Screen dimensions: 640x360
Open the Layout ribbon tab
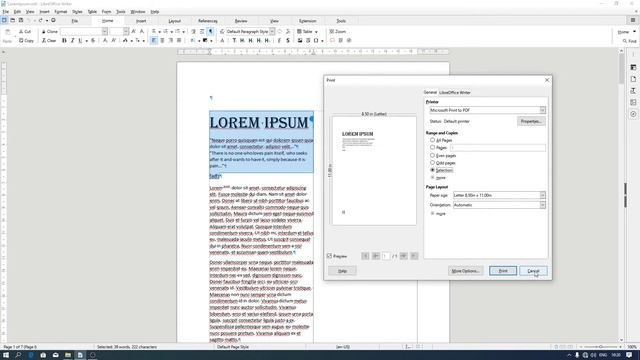[x=174, y=21]
